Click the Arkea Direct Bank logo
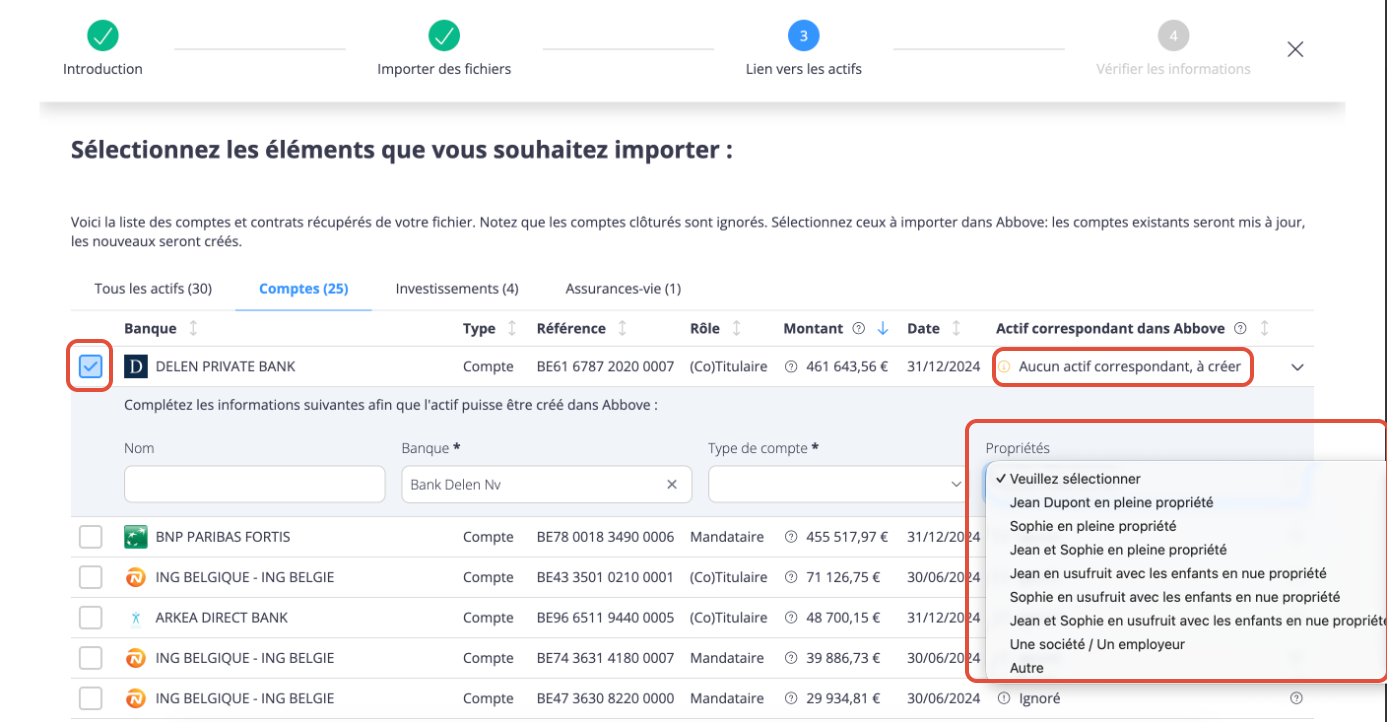This screenshot has width=1387, height=722. tap(136, 618)
